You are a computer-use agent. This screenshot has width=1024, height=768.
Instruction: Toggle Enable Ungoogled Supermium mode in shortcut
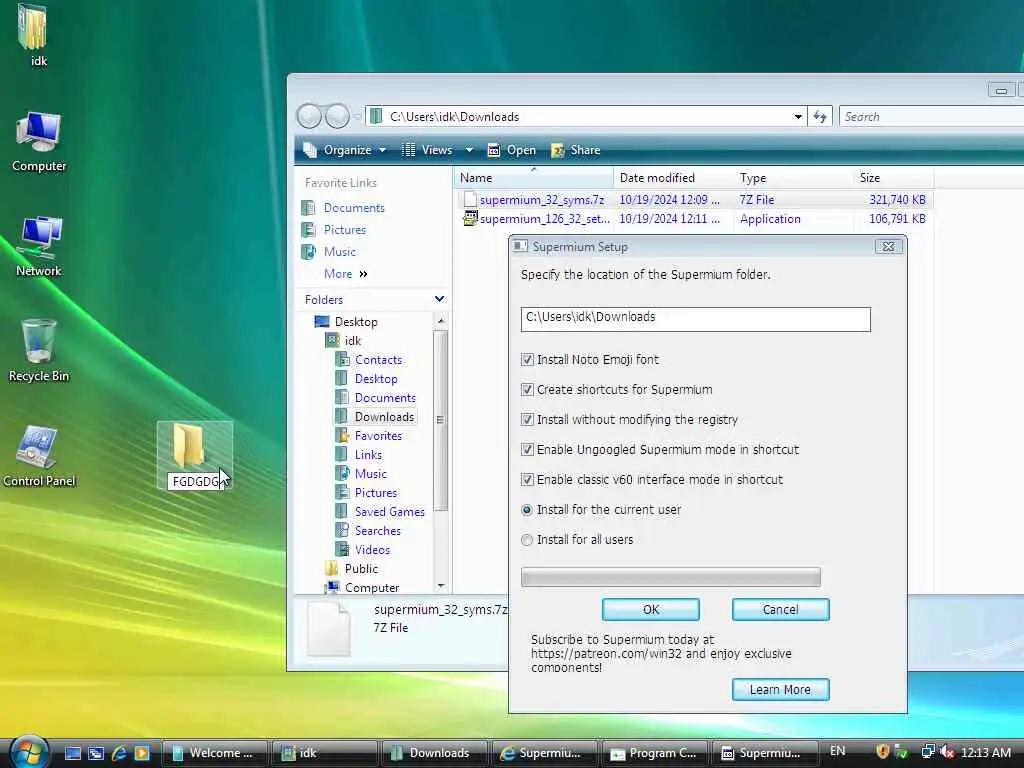pyautogui.click(x=527, y=449)
